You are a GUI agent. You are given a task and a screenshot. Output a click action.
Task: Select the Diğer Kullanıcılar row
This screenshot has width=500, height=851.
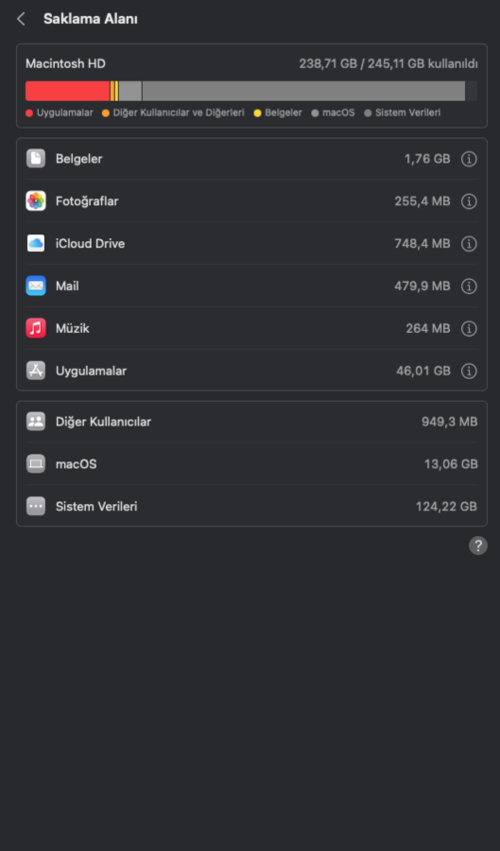(252, 422)
